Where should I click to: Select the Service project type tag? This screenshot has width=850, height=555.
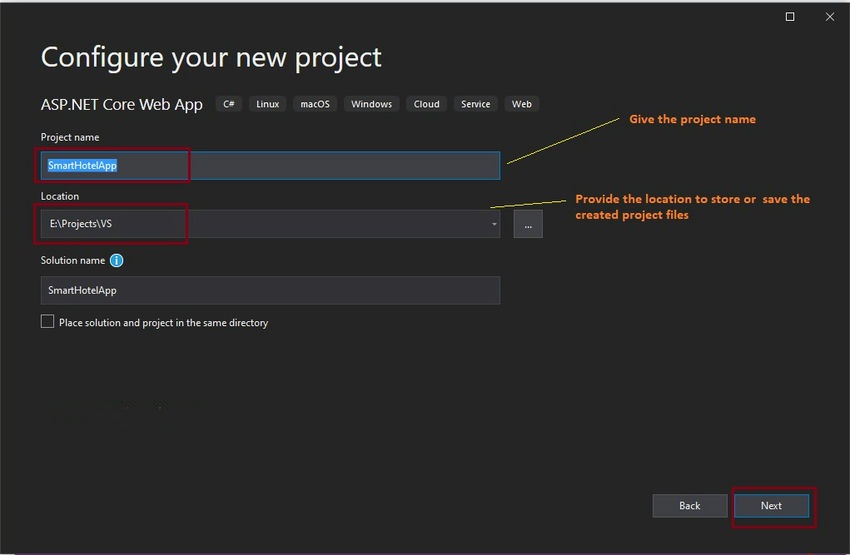475,104
